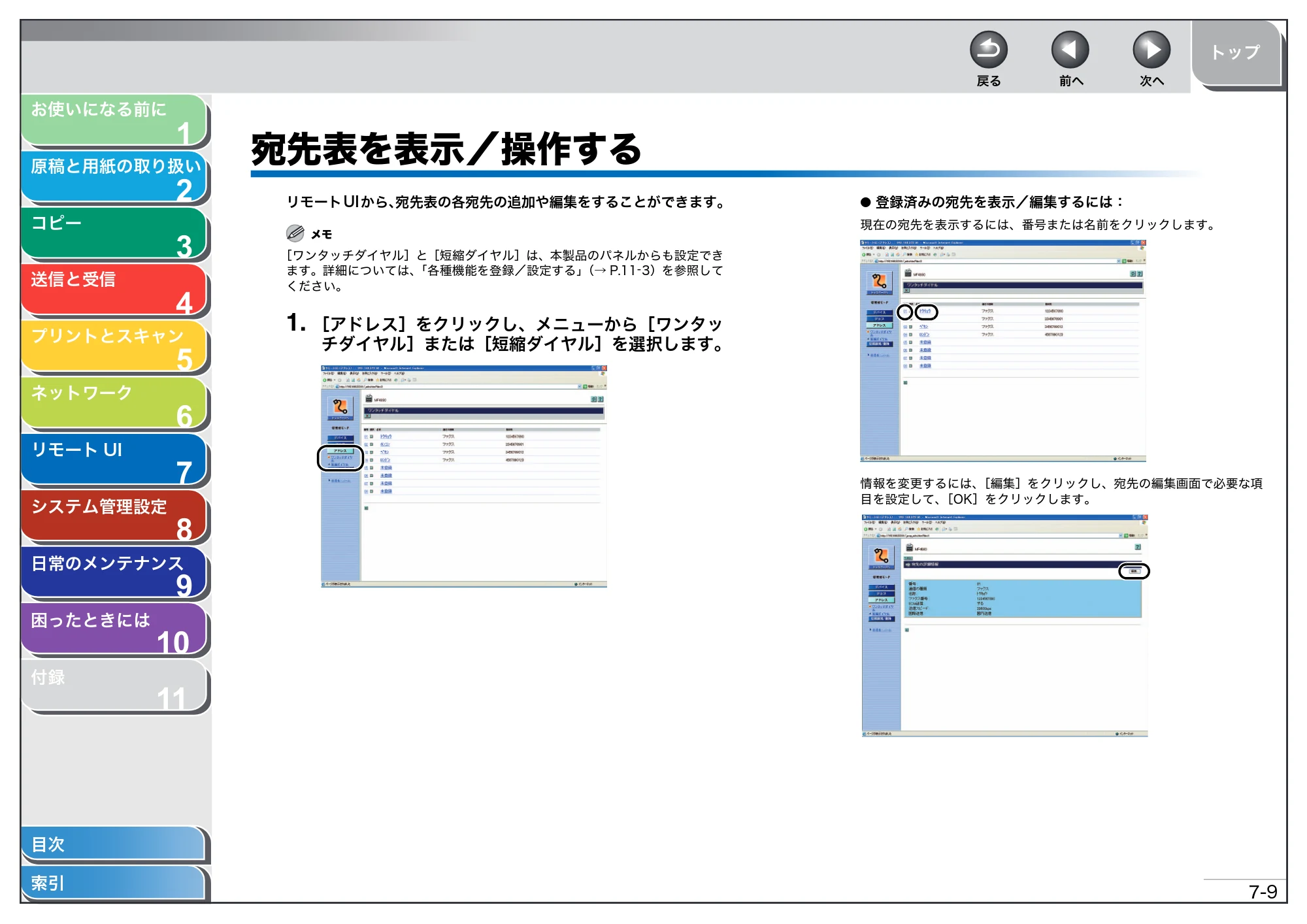1307x924 pixels.
Task: Open chapter 1 お使いになる前に tab
Action: pos(114,120)
